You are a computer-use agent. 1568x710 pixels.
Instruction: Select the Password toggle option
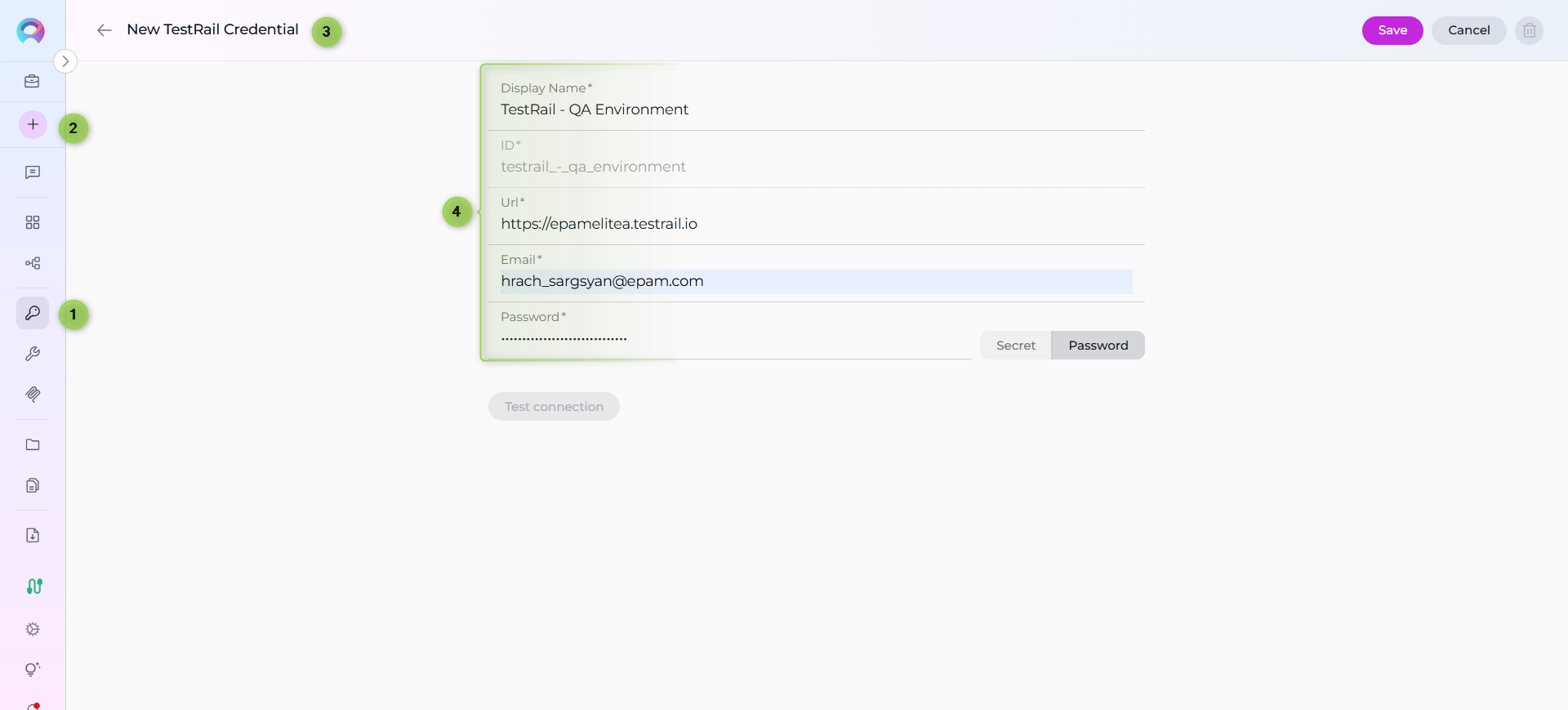(1098, 346)
